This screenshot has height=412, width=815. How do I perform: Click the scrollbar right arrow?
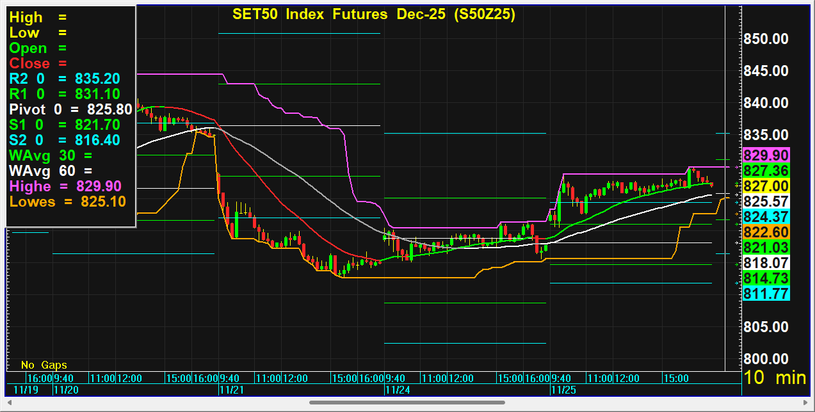point(807,403)
